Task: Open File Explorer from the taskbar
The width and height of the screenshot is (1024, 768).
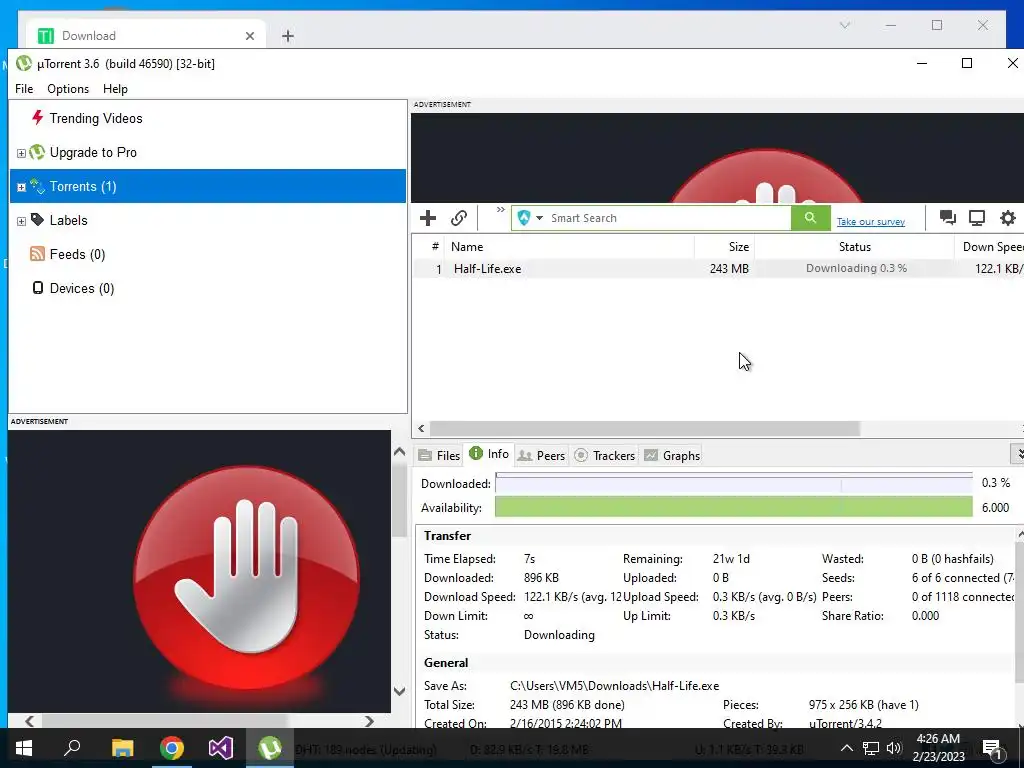Action: point(122,748)
